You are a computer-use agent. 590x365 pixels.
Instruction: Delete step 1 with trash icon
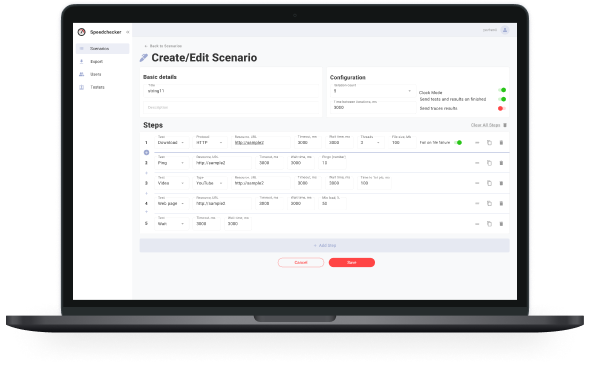501,143
